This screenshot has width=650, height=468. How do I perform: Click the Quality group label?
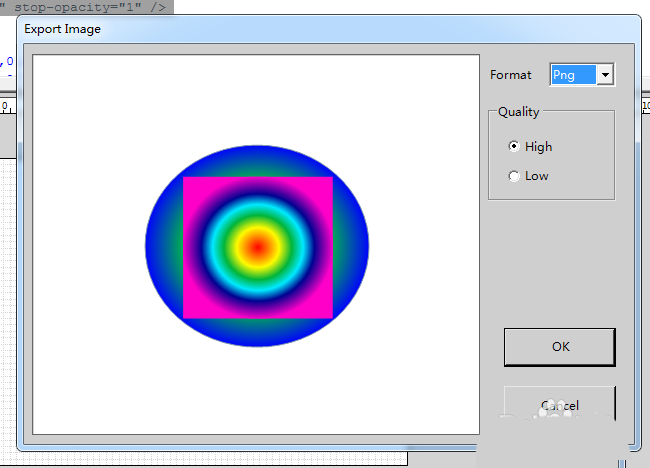[x=519, y=112]
